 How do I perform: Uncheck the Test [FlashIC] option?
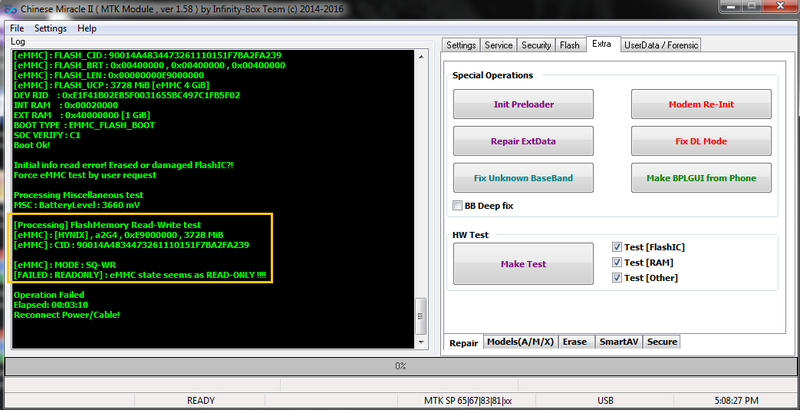point(617,247)
